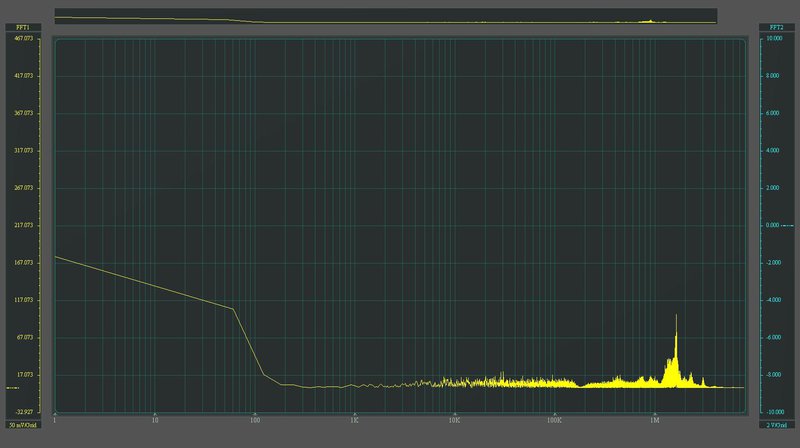Click the 10K frequency axis label
Viewport: 800px width, 448px height.
(454, 420)
